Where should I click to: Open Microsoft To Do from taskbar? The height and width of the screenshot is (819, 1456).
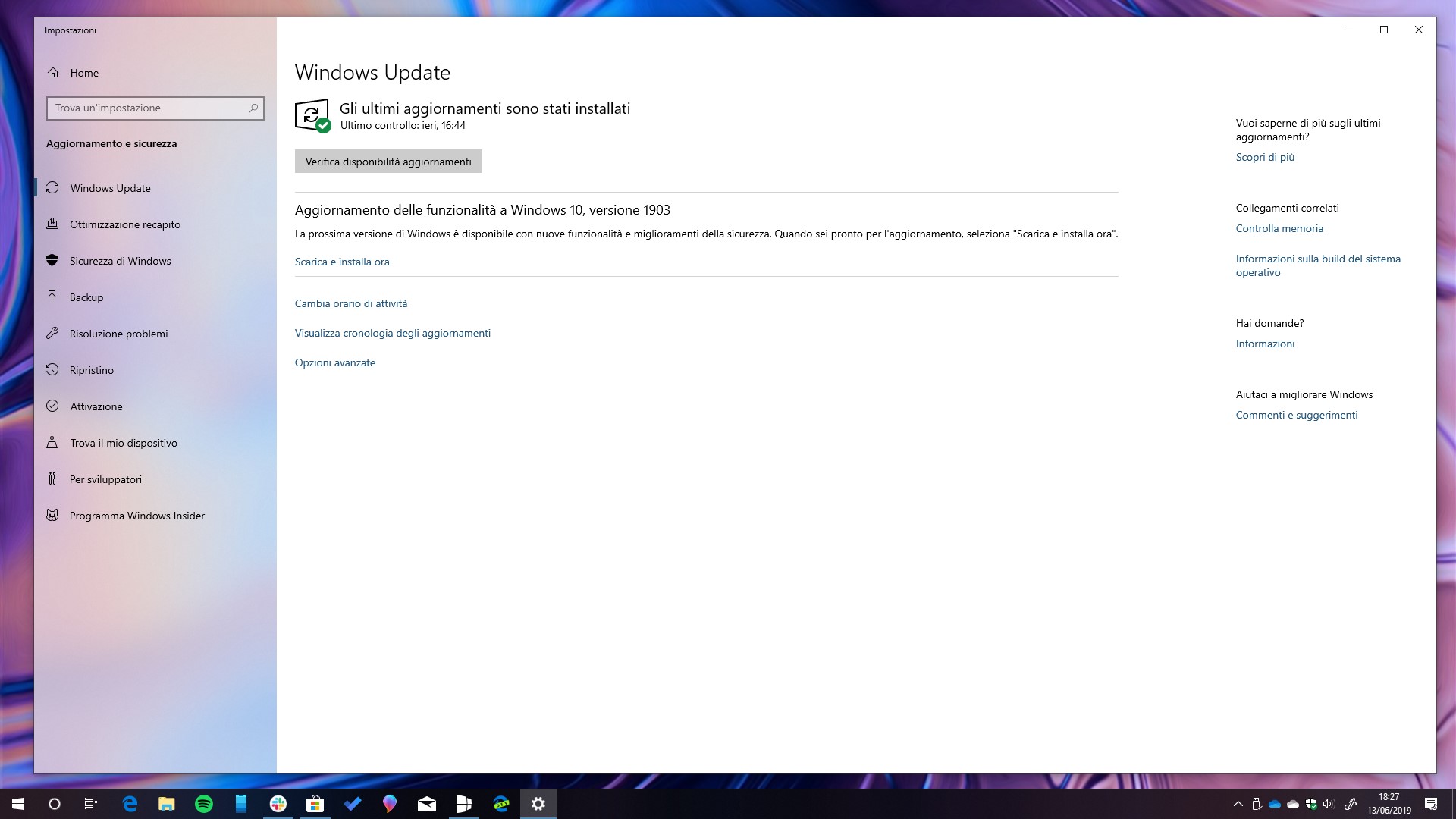click(353, 804)
